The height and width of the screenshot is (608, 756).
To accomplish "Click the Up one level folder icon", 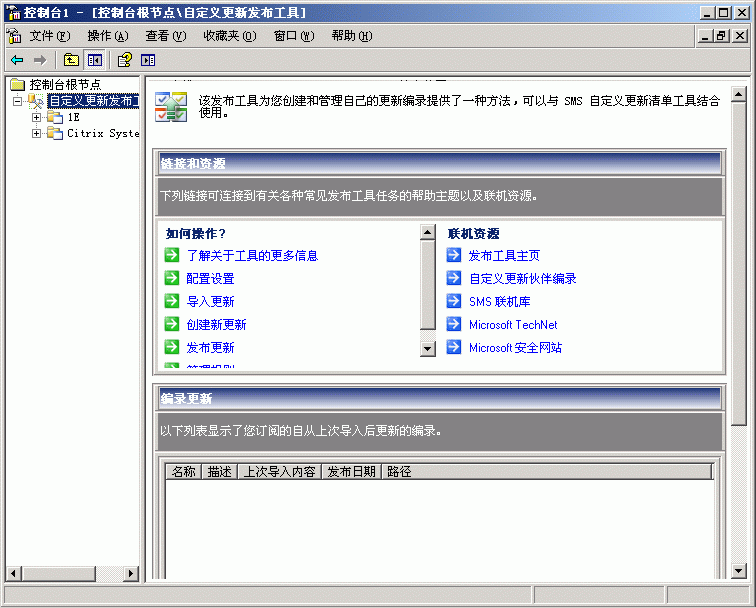I will [71, 60].
